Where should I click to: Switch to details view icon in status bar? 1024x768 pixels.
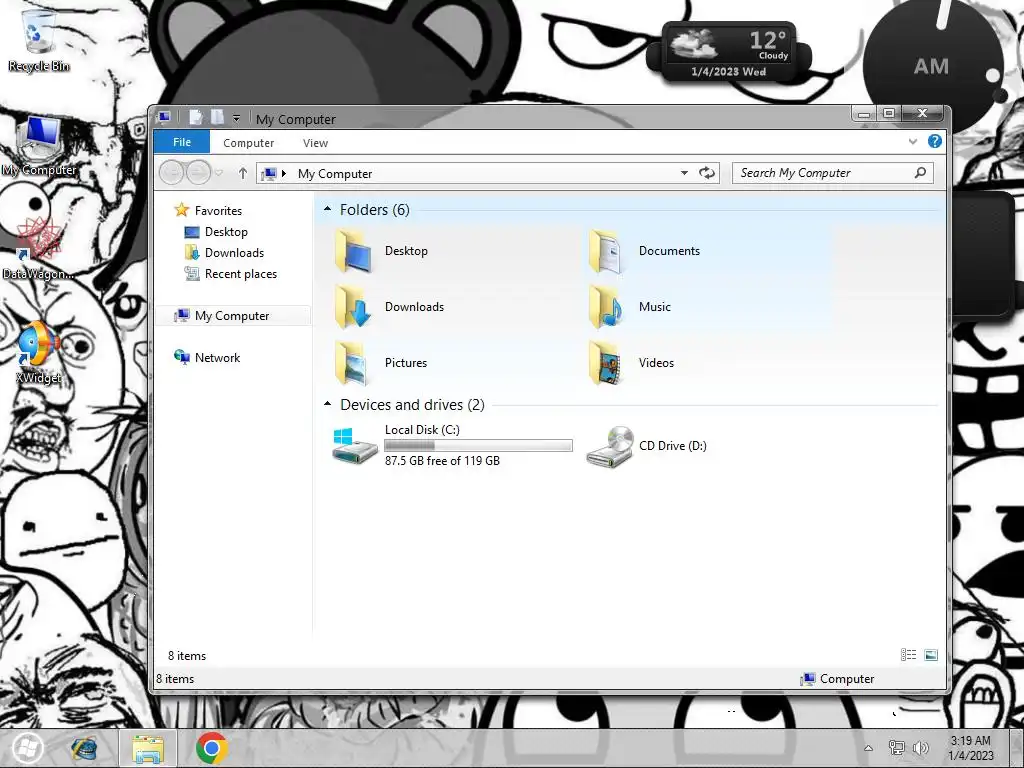[x=908, y=655]
